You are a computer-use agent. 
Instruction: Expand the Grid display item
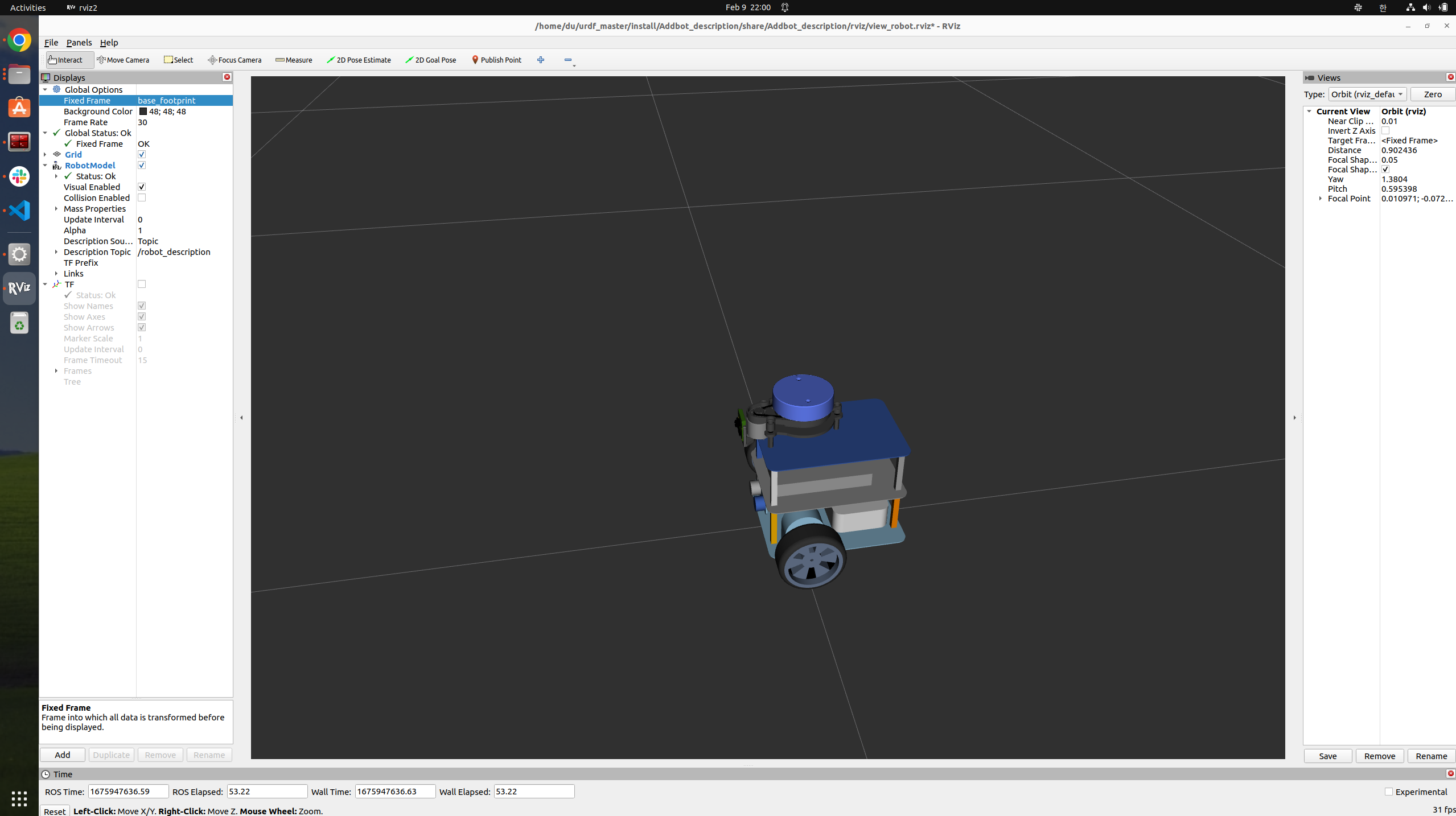(45, 154)
